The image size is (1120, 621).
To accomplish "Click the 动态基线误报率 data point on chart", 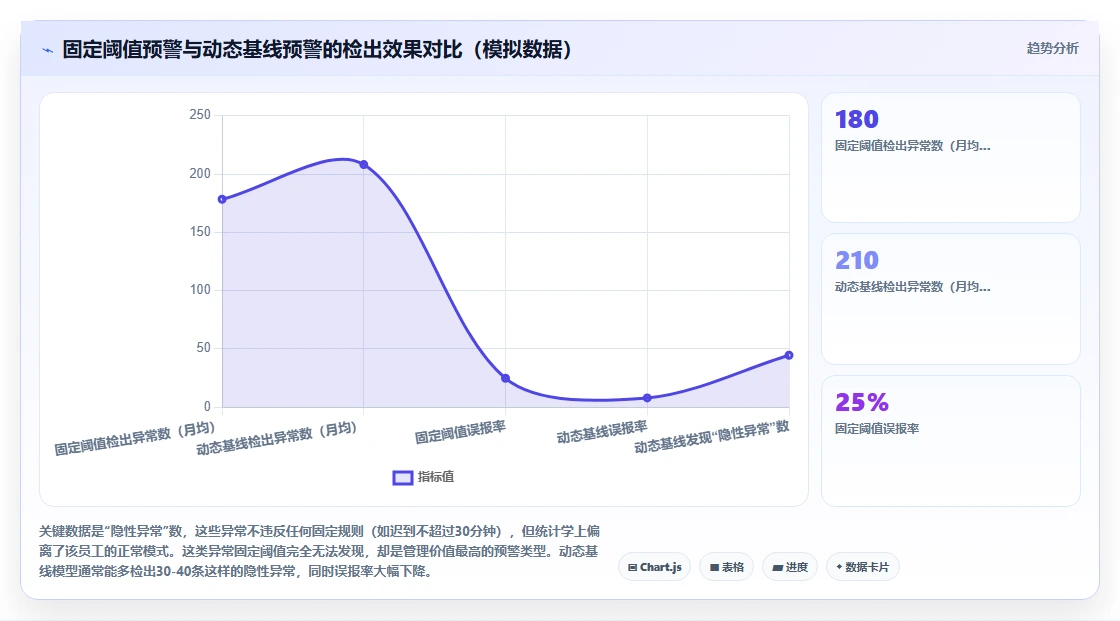I will [x=647, y=398].
